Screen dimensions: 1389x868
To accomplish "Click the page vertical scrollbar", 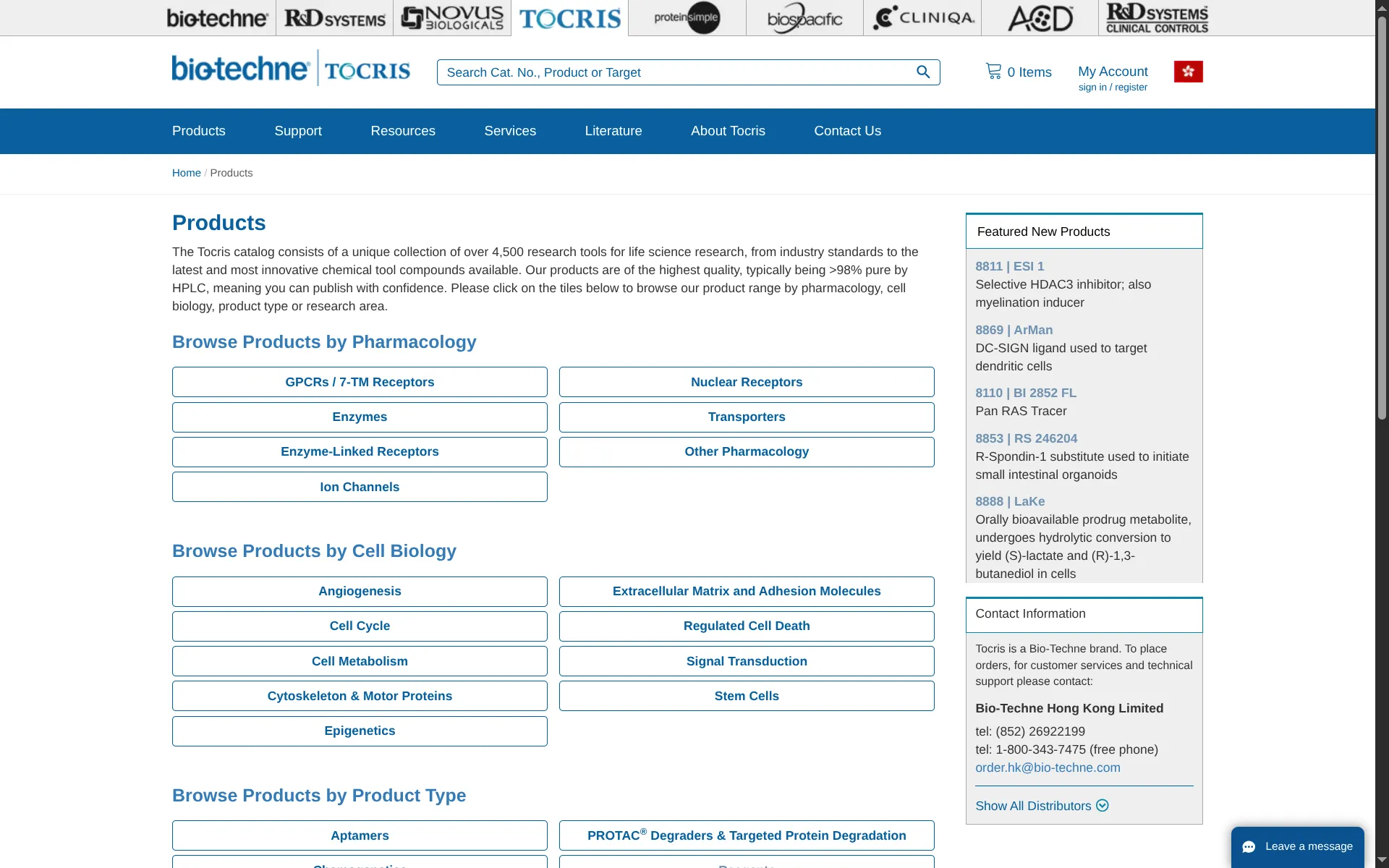I will [1381, 217].
